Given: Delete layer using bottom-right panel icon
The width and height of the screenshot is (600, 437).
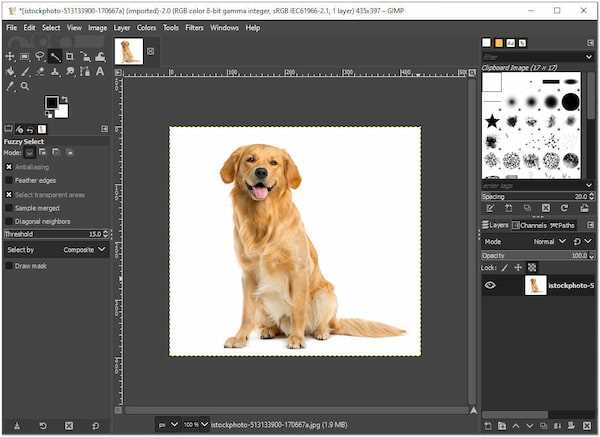Looking at the screenshot, I should (587, 426).
